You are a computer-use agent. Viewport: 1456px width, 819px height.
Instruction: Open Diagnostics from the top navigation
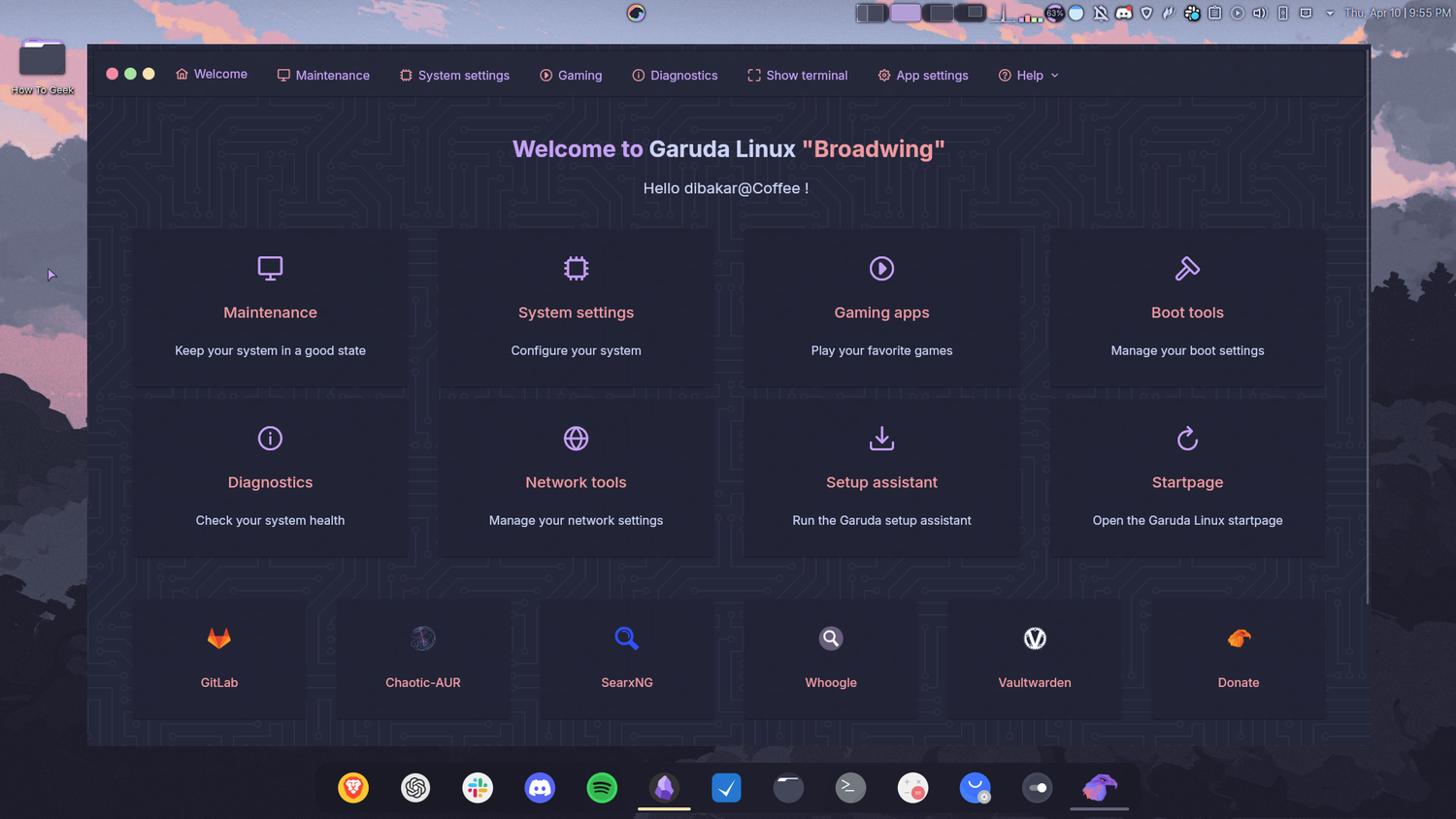click(x=675, y=75)
